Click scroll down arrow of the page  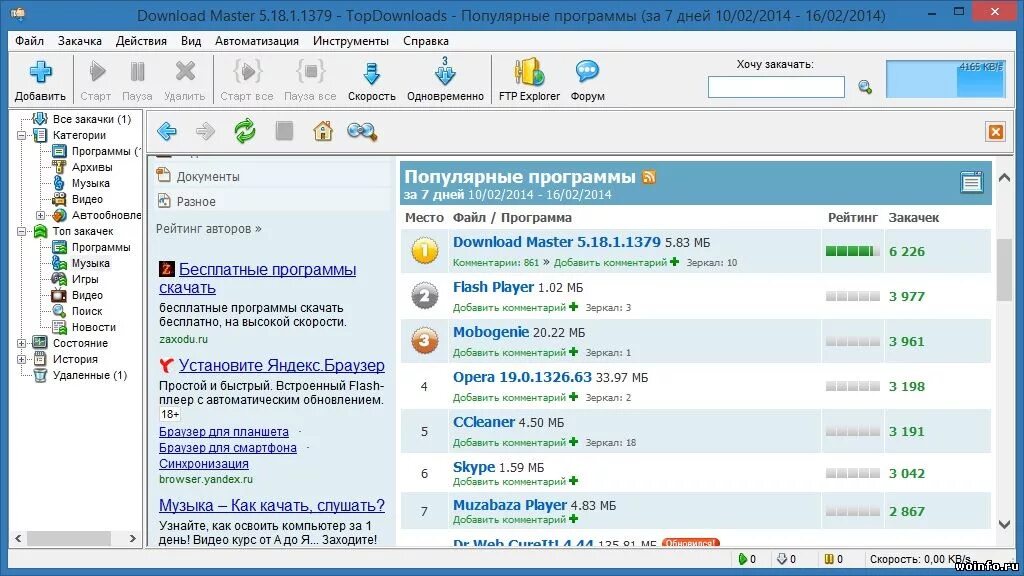click(x=1004, y=524)
